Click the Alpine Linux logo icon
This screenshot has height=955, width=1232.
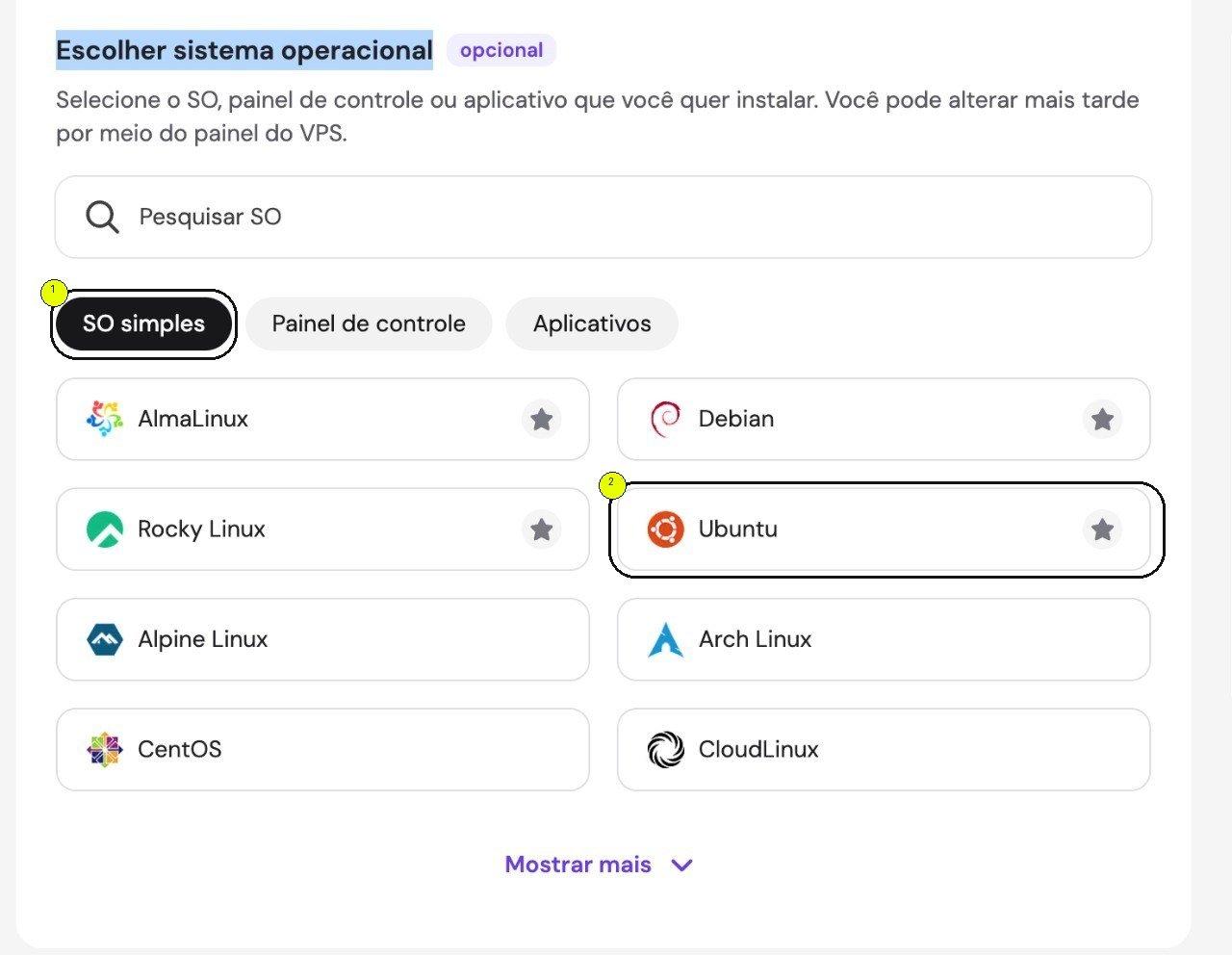pos(105,639)
